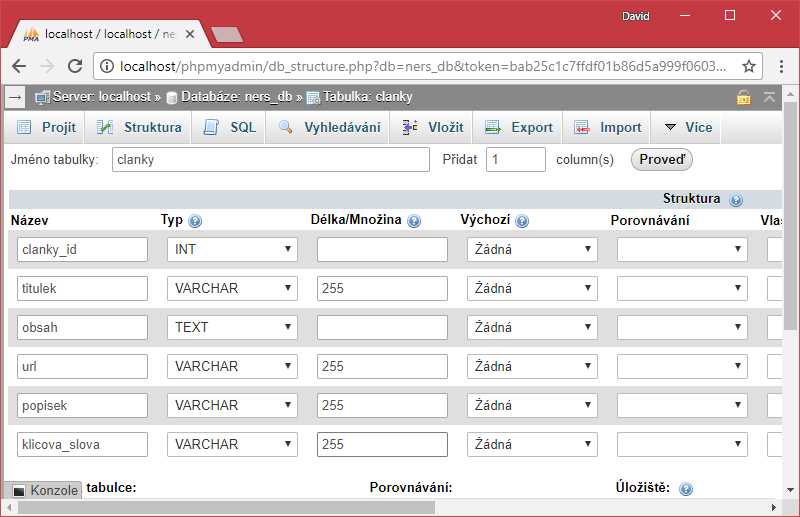800x517 pixels.
Task: Open the Vložit tab
Action: 432,128
